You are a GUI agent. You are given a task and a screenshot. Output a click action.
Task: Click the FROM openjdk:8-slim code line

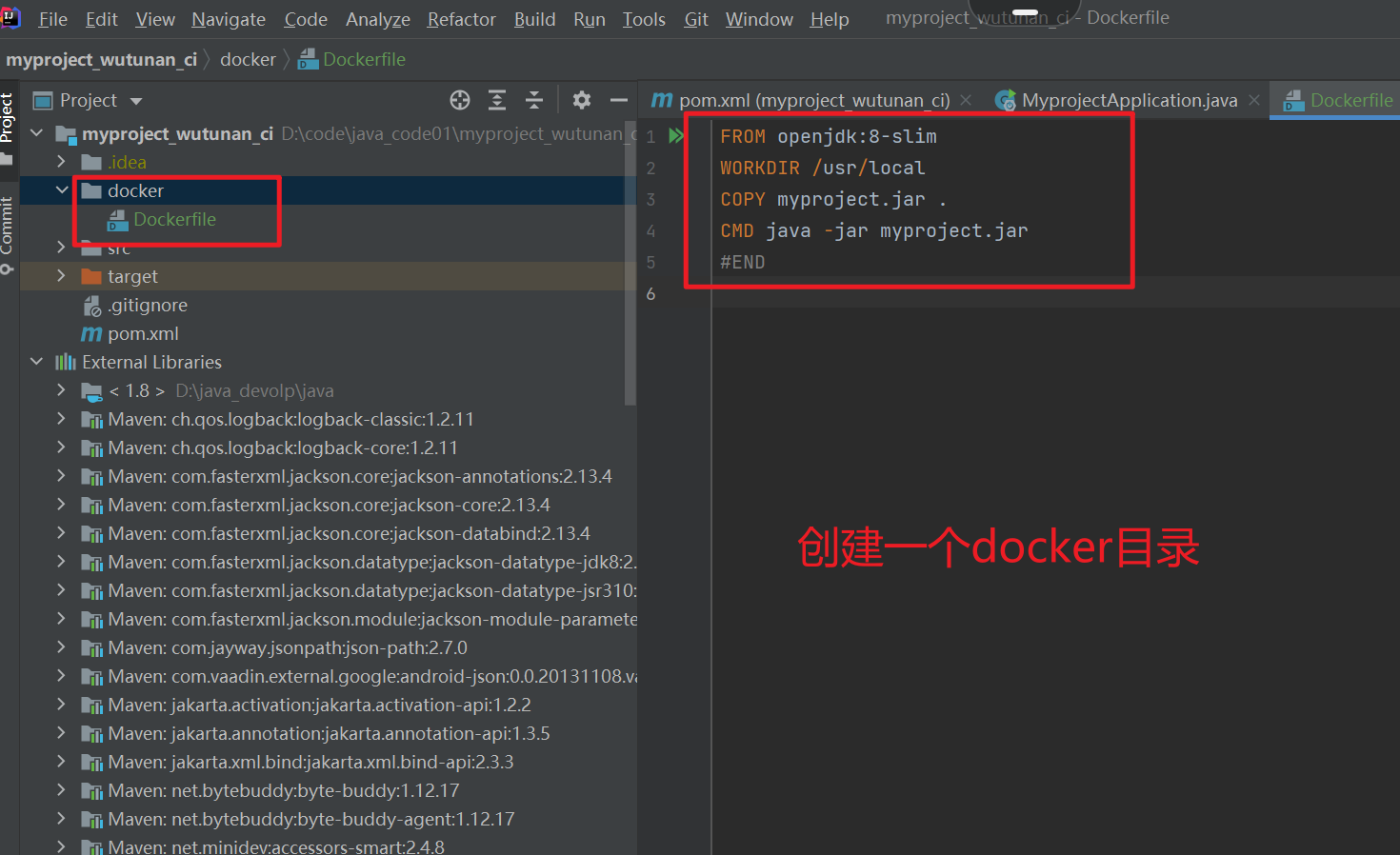[829, 136]
